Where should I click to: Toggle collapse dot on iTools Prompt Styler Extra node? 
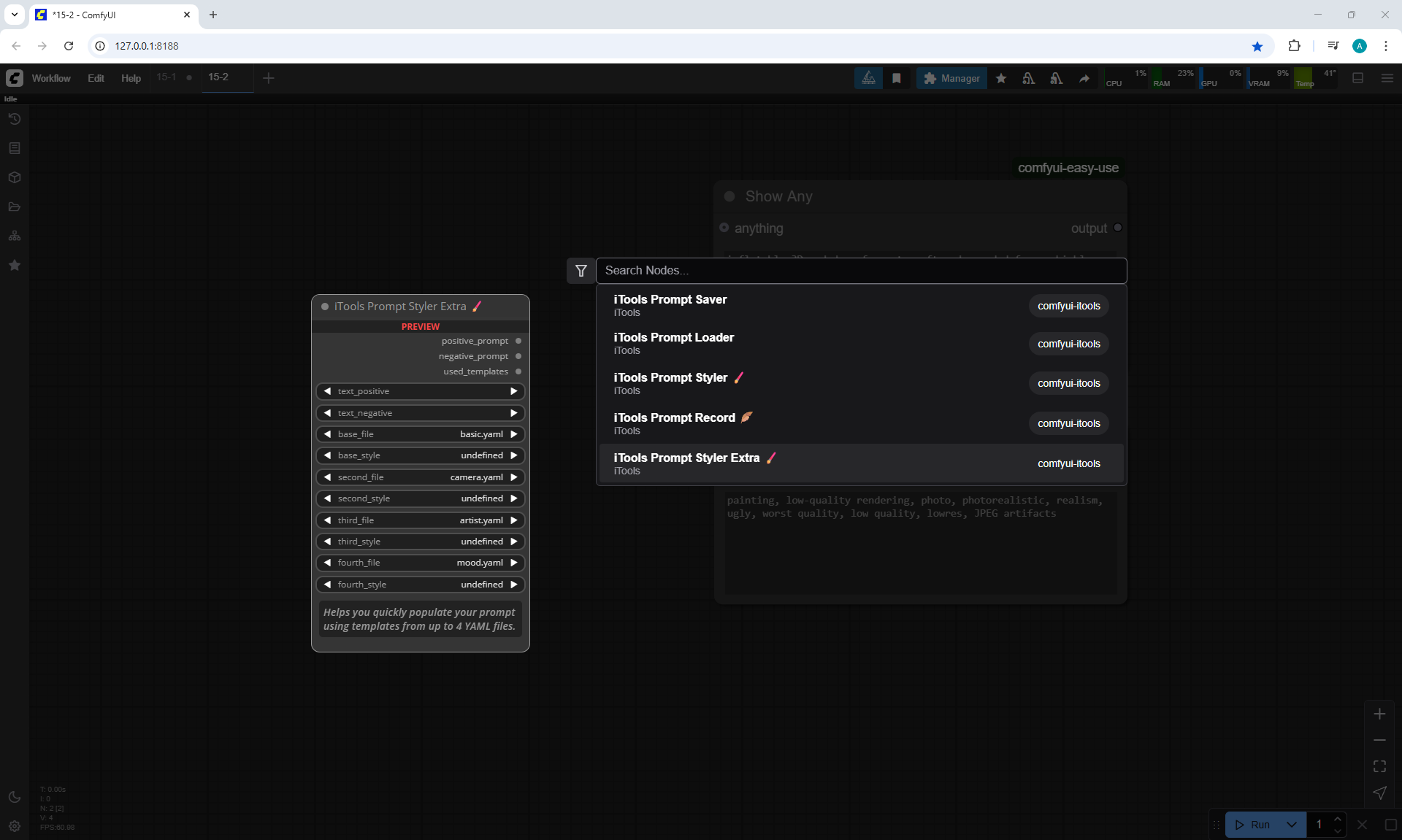pyautogui.click(x=325, y=307)
